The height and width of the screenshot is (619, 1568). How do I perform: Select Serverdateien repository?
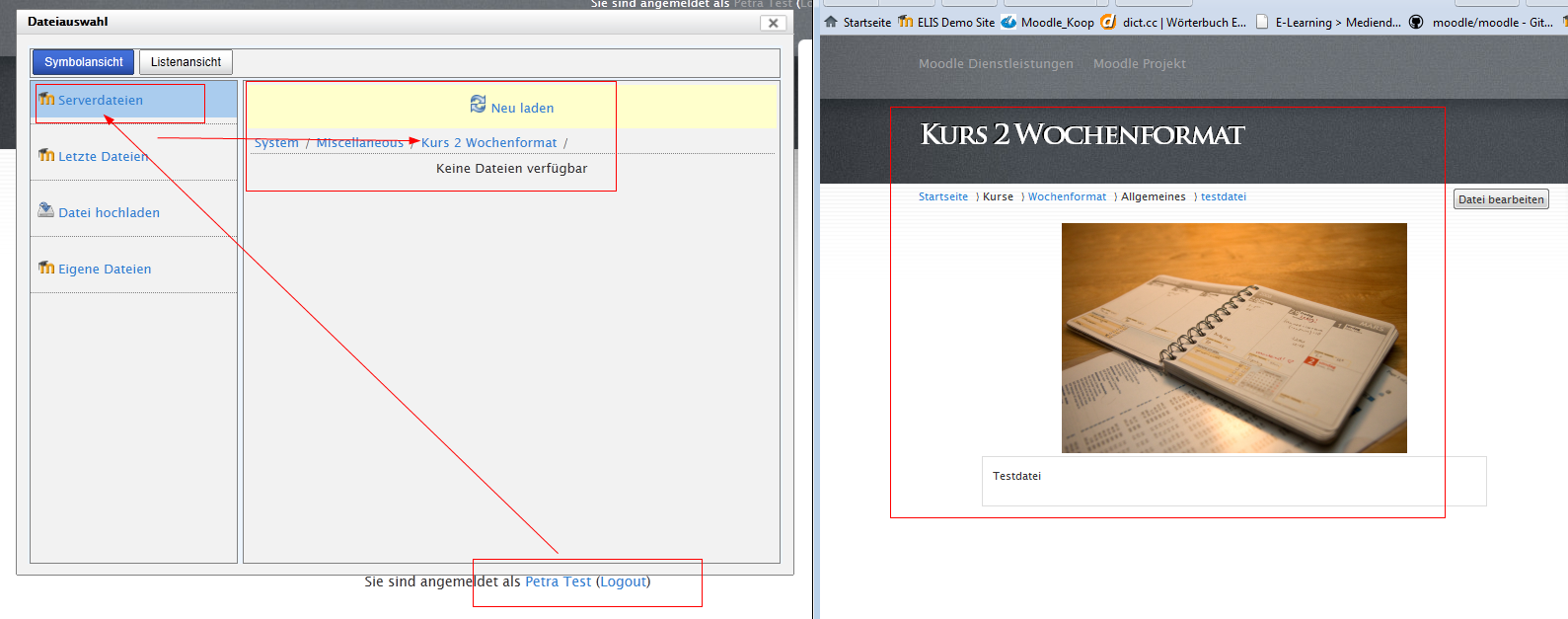101,101
